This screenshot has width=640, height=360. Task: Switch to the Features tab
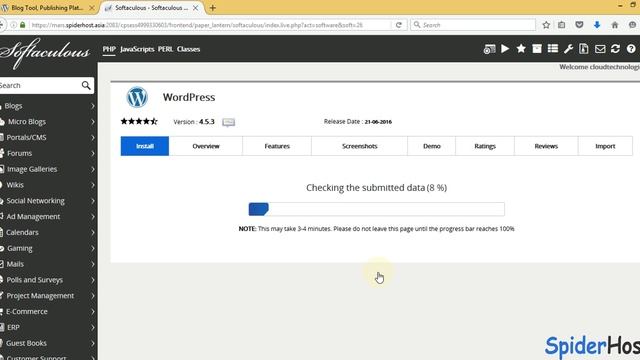point(277,146)
